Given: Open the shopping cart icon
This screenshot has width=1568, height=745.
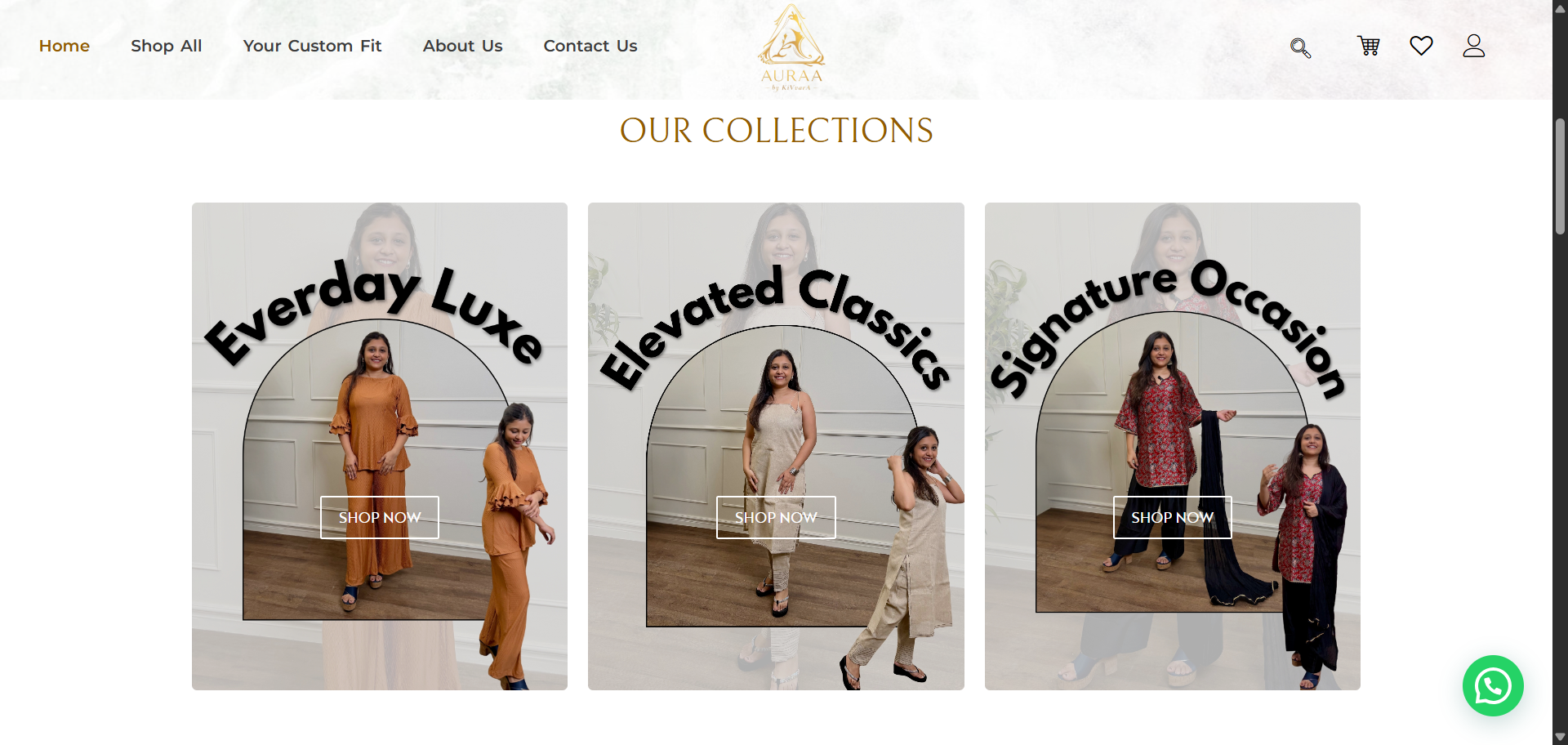Looking at the screenshot, I should pos(1369,46).
